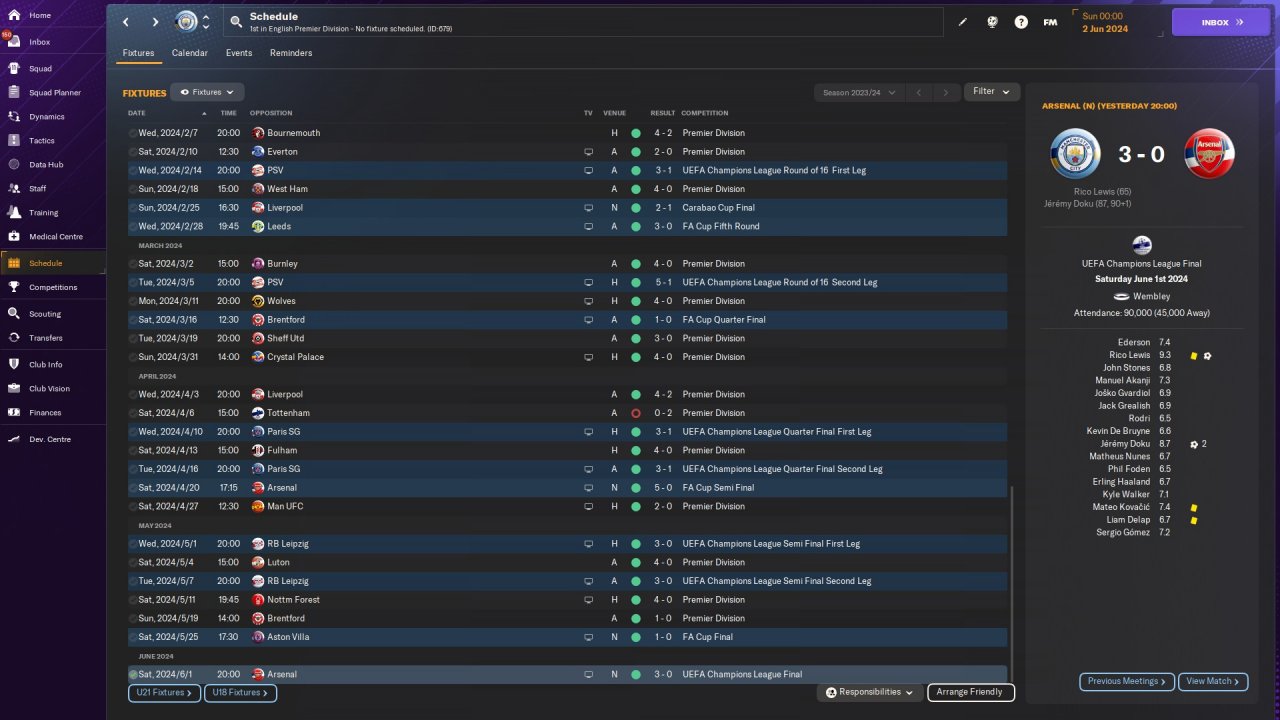Switch to the Fixtures tab
This screenshot has width=1280, height=720.
pos(138,53)
